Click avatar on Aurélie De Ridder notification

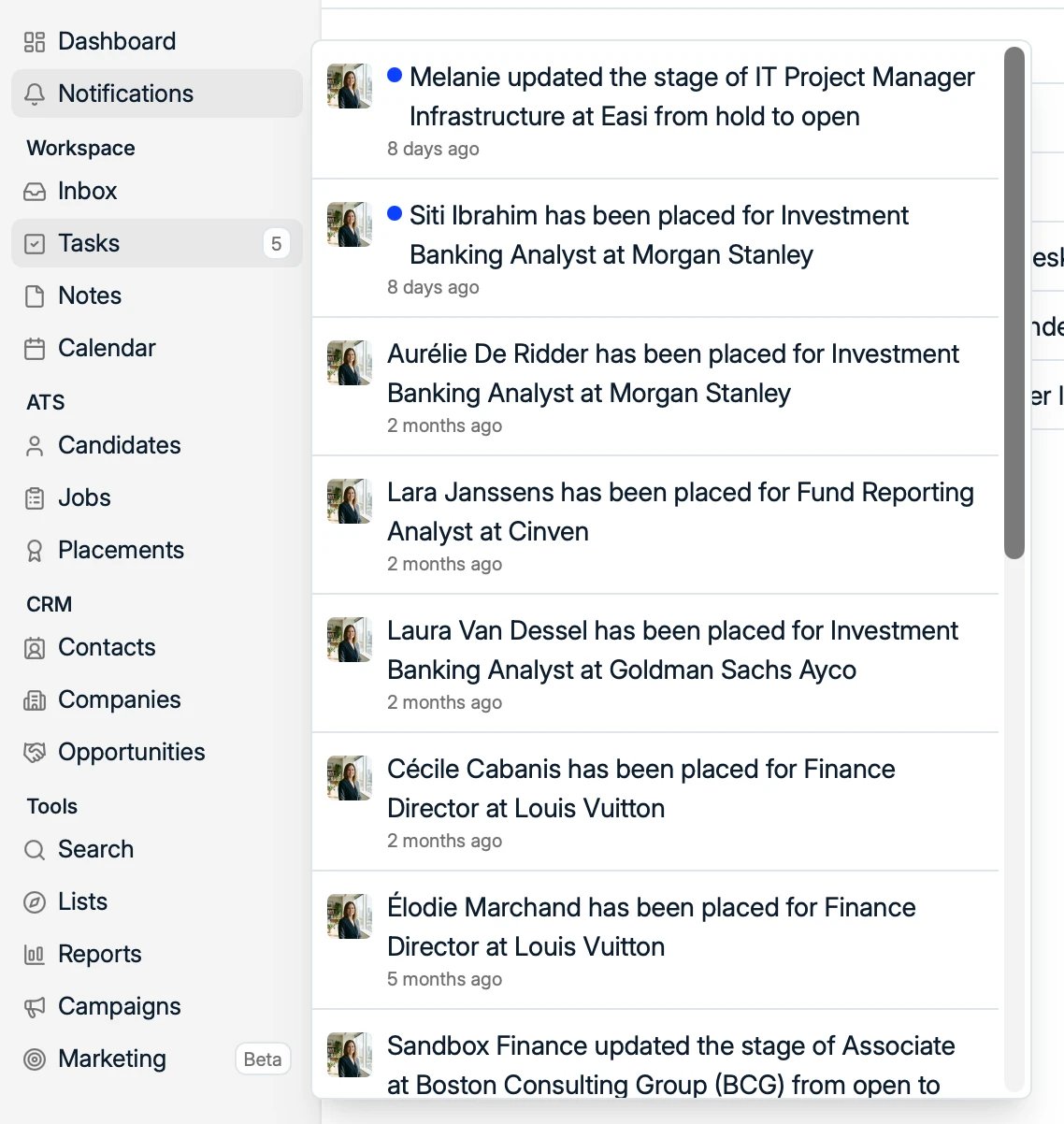click(x=350, y=363)
